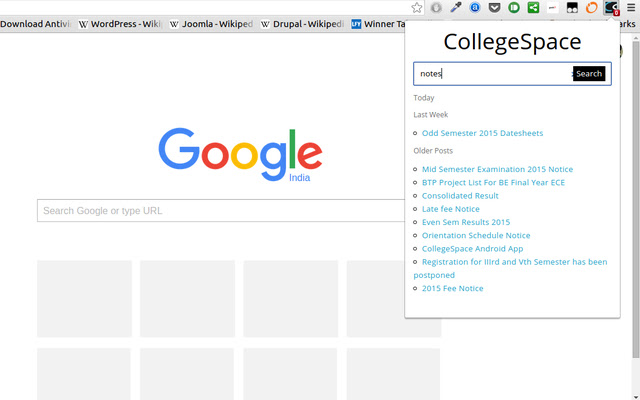This screenshot has width=640, height=400.
Task: Open the Late fee Notice link
Action: (451, 209)
